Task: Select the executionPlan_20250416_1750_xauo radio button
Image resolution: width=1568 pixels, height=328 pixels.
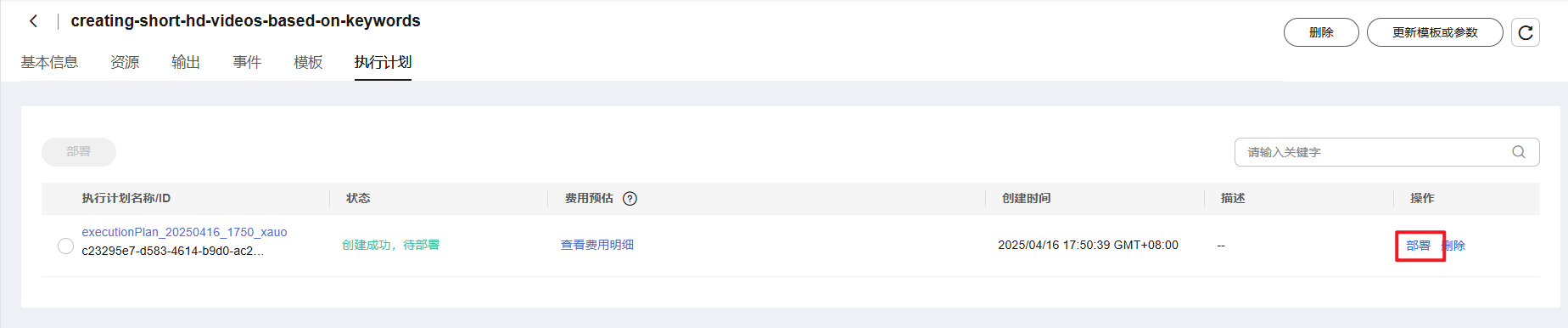Action: (x=65, y=246)
